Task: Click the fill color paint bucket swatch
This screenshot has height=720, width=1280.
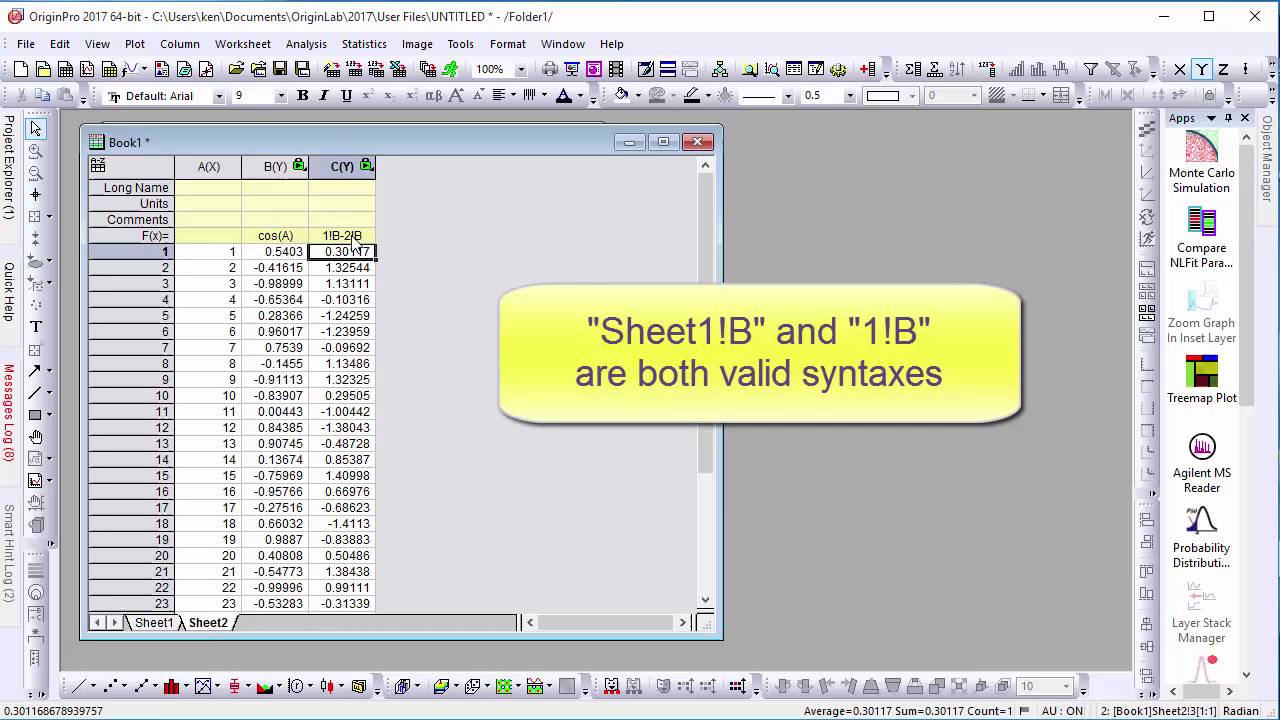Action: click(x=621, y=96)
